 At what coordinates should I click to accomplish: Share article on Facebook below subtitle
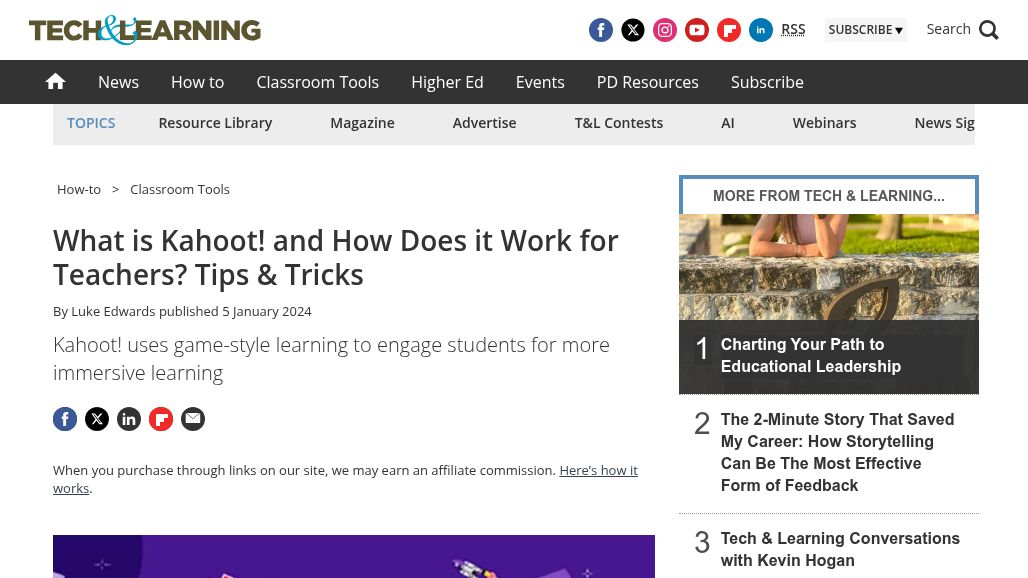tap(65, 419)
